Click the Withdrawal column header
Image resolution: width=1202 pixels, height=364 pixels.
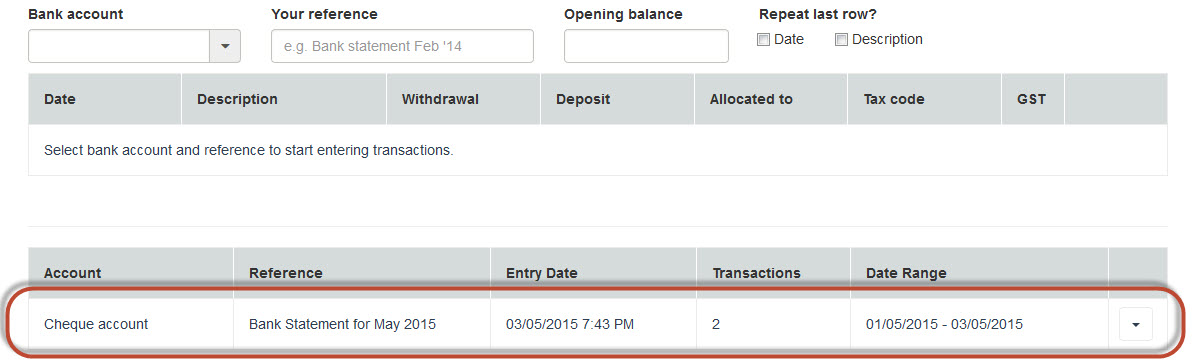[x=440, y=99]
